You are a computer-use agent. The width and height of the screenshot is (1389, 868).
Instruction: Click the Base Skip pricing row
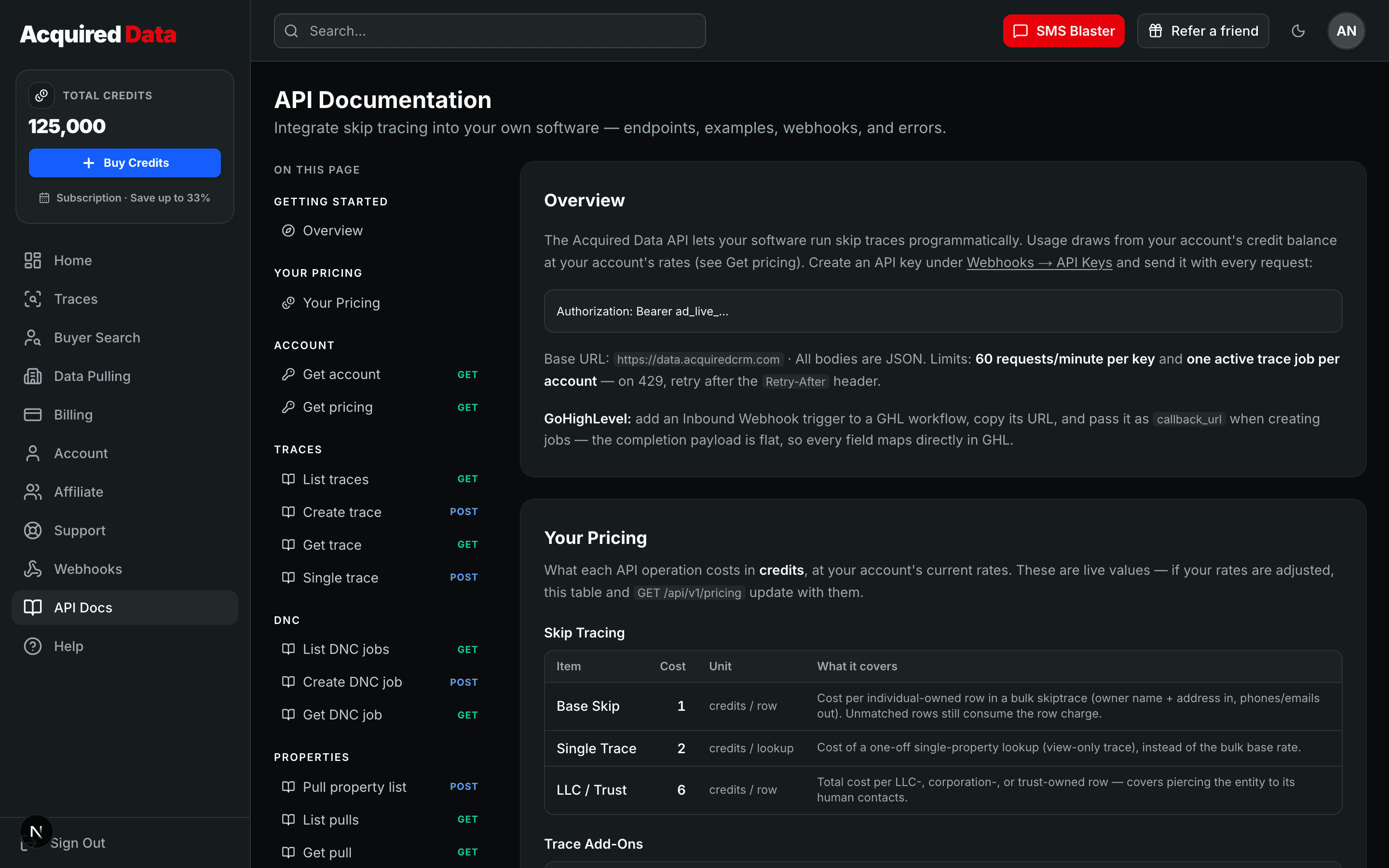(x=942, y=706)
